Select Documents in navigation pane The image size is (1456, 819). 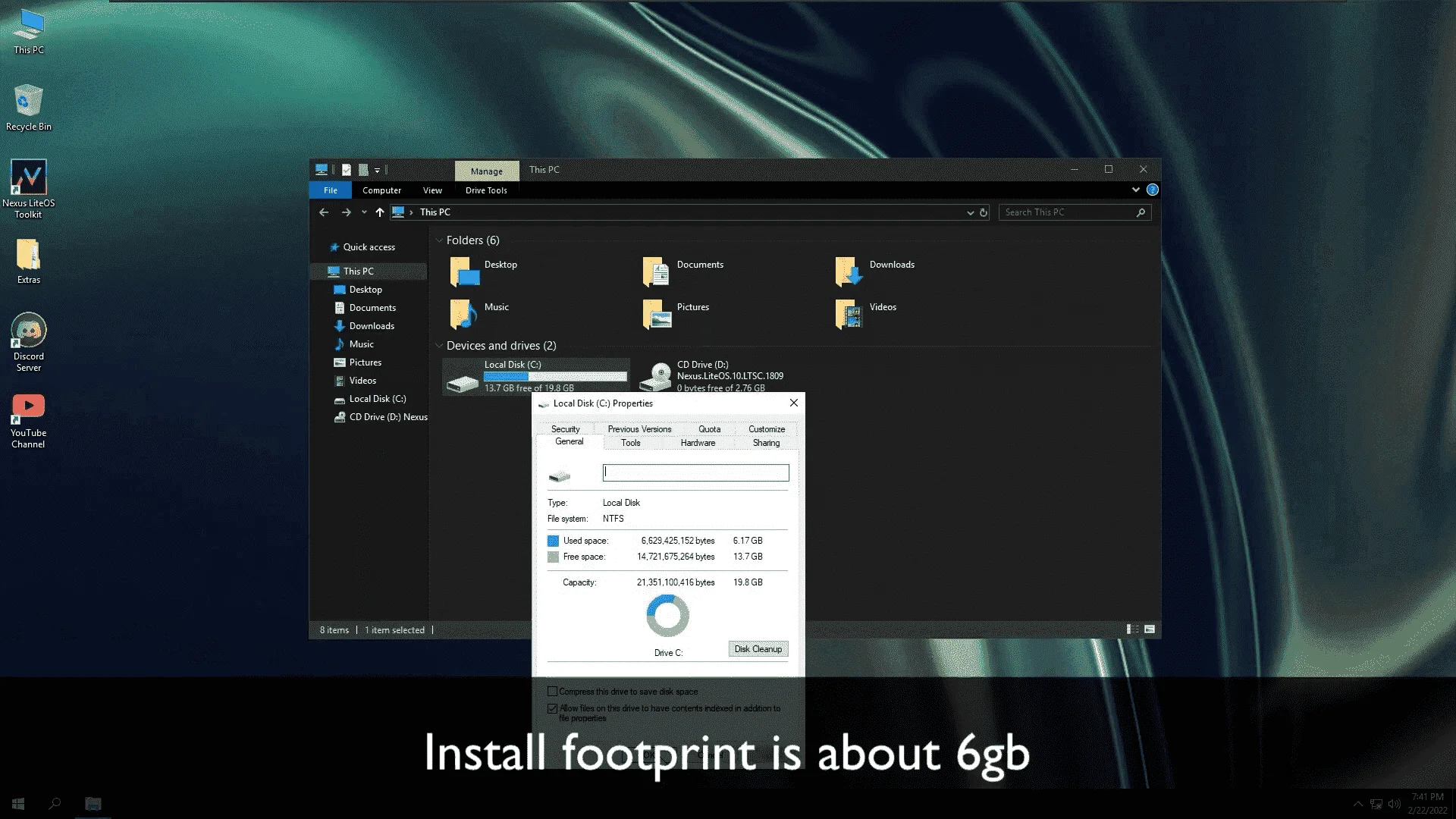pos(372,308)
